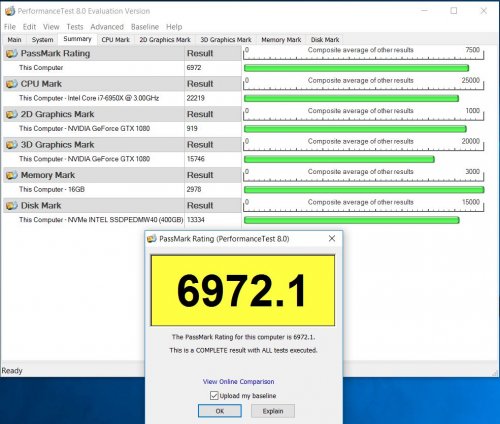Click the PassMark Rating section icon
Screen dimensions: 500x424
tap(12, 53)
